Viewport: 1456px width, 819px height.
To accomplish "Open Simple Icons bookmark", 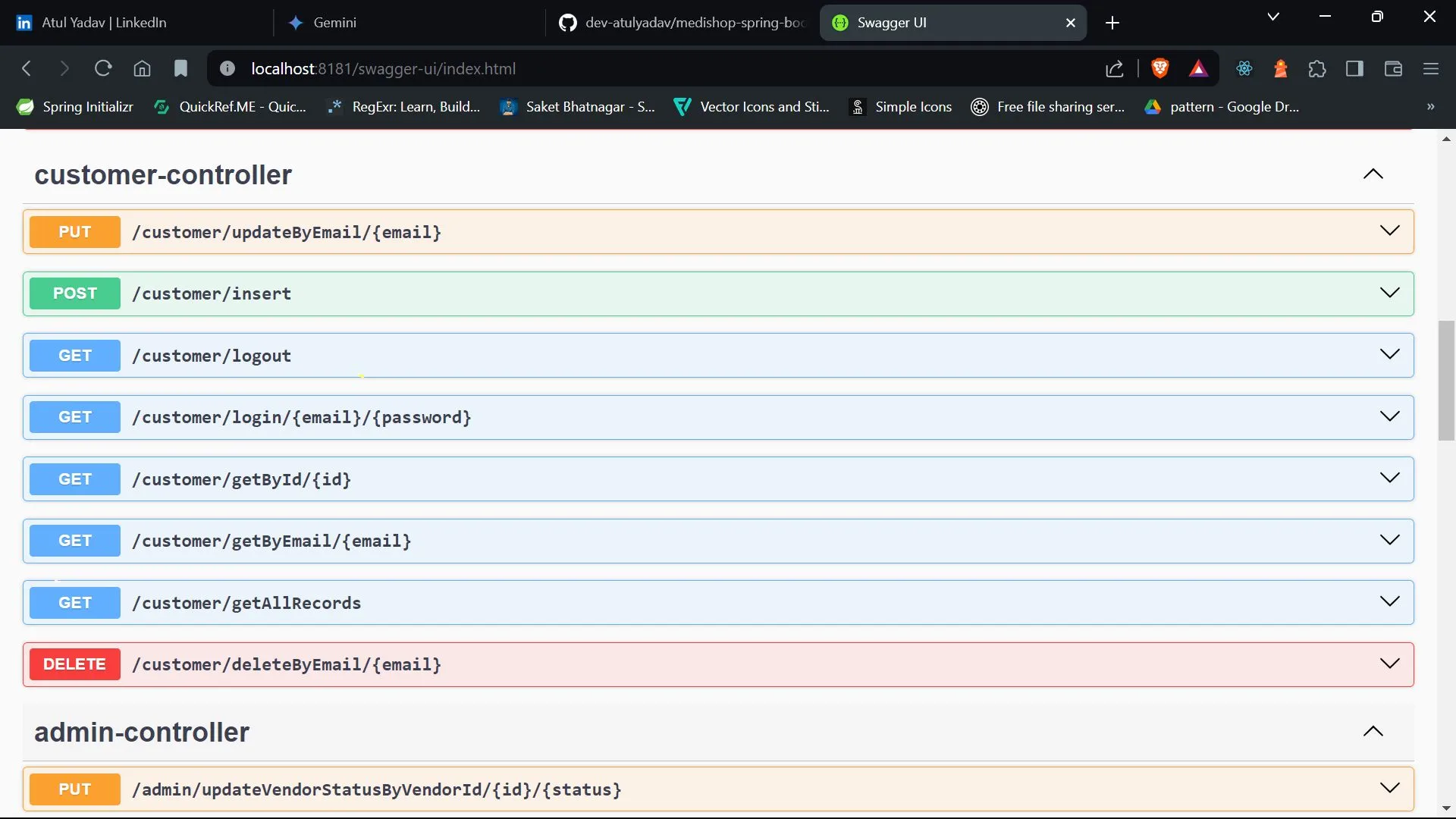I will (x=901, y=107).
